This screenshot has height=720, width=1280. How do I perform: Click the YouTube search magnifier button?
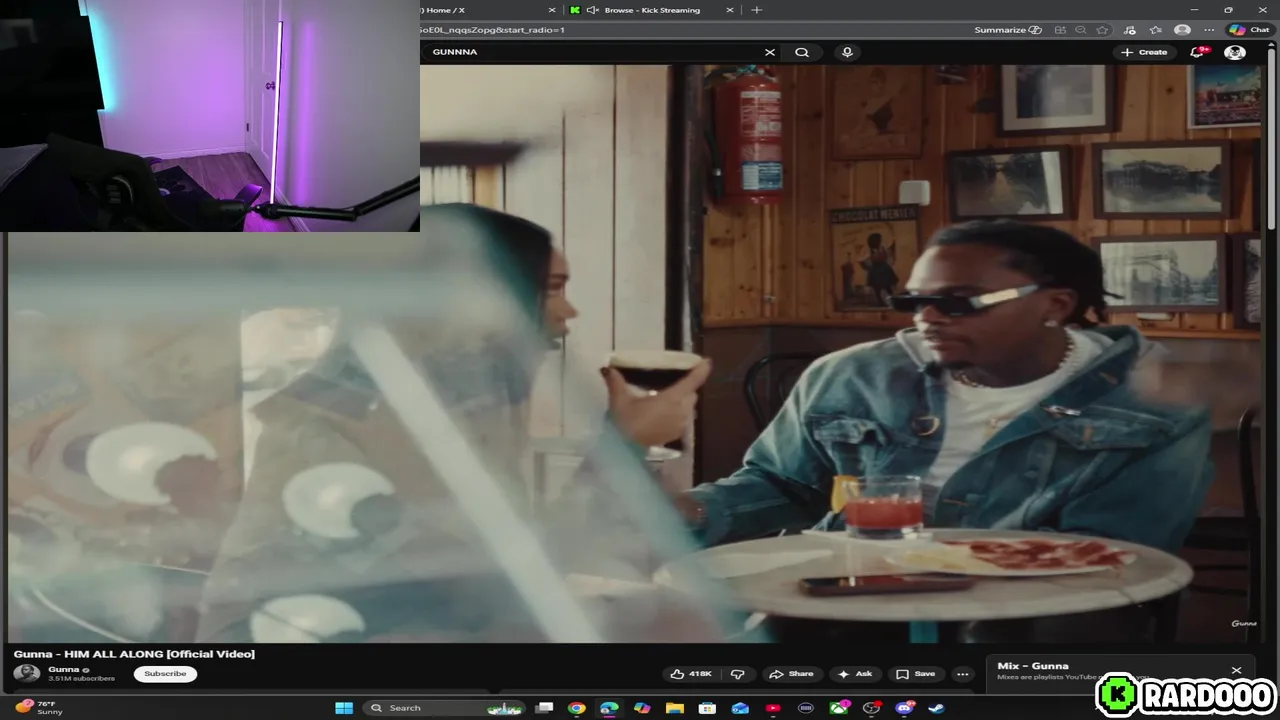[802, 52]
